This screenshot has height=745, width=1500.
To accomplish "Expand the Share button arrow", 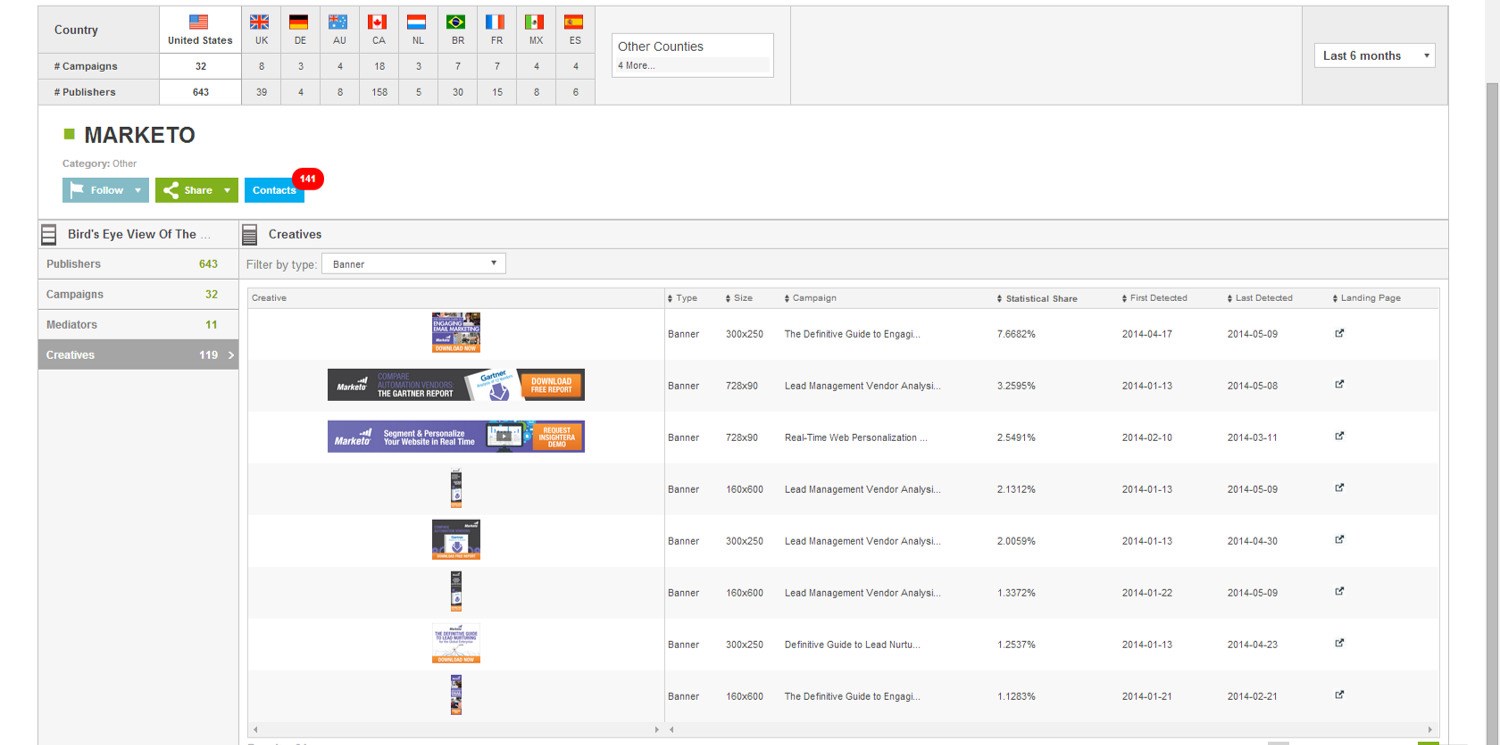I will click(x=227, y=190).
